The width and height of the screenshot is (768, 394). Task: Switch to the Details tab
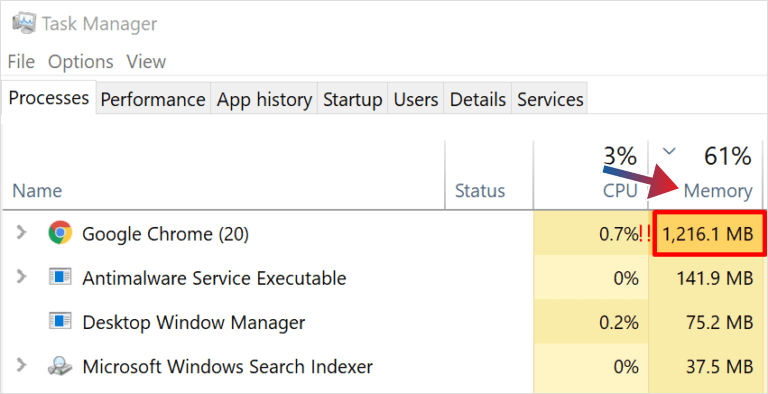click(478, 99)
